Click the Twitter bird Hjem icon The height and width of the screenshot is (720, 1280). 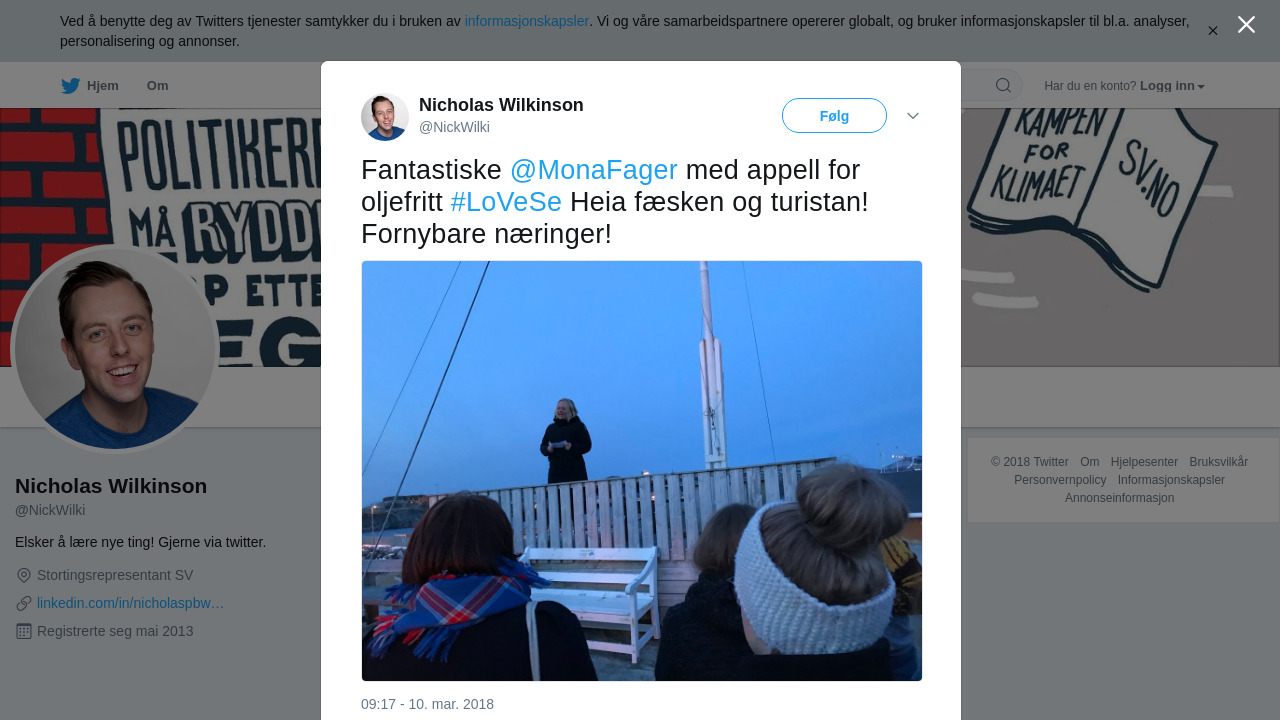point(70,86)
